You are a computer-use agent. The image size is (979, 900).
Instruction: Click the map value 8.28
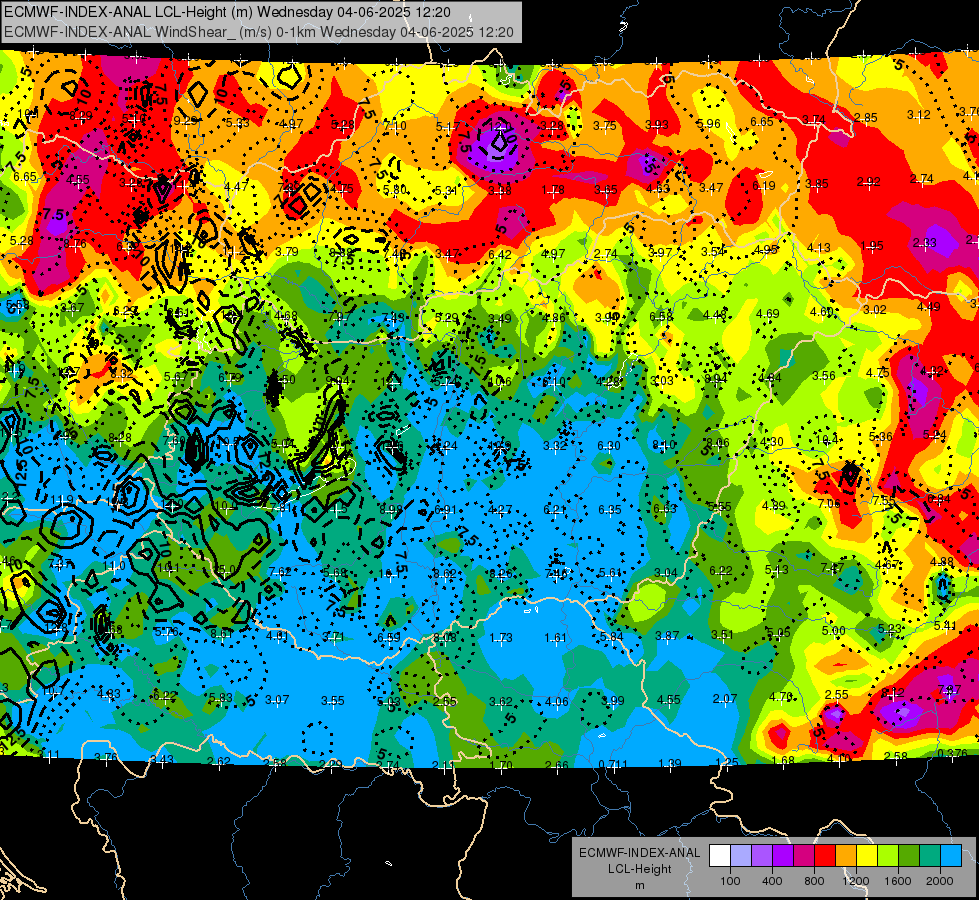119,437
